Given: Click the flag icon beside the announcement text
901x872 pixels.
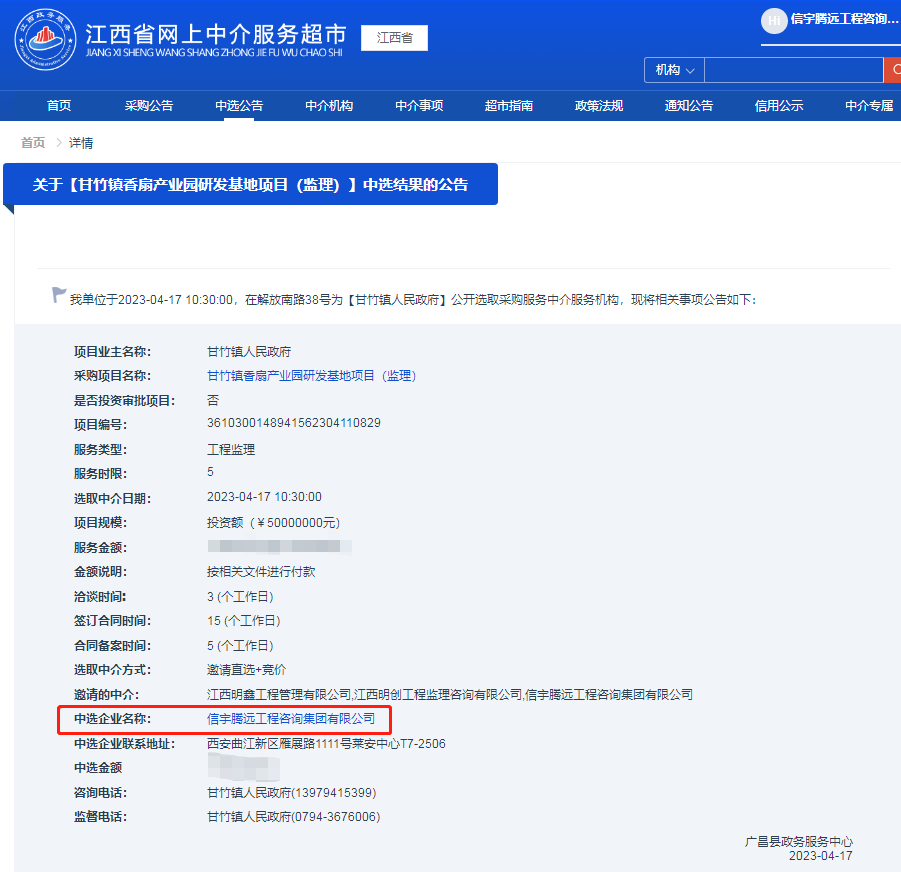Looking at the screenshot, I should (x=59, y=292).
